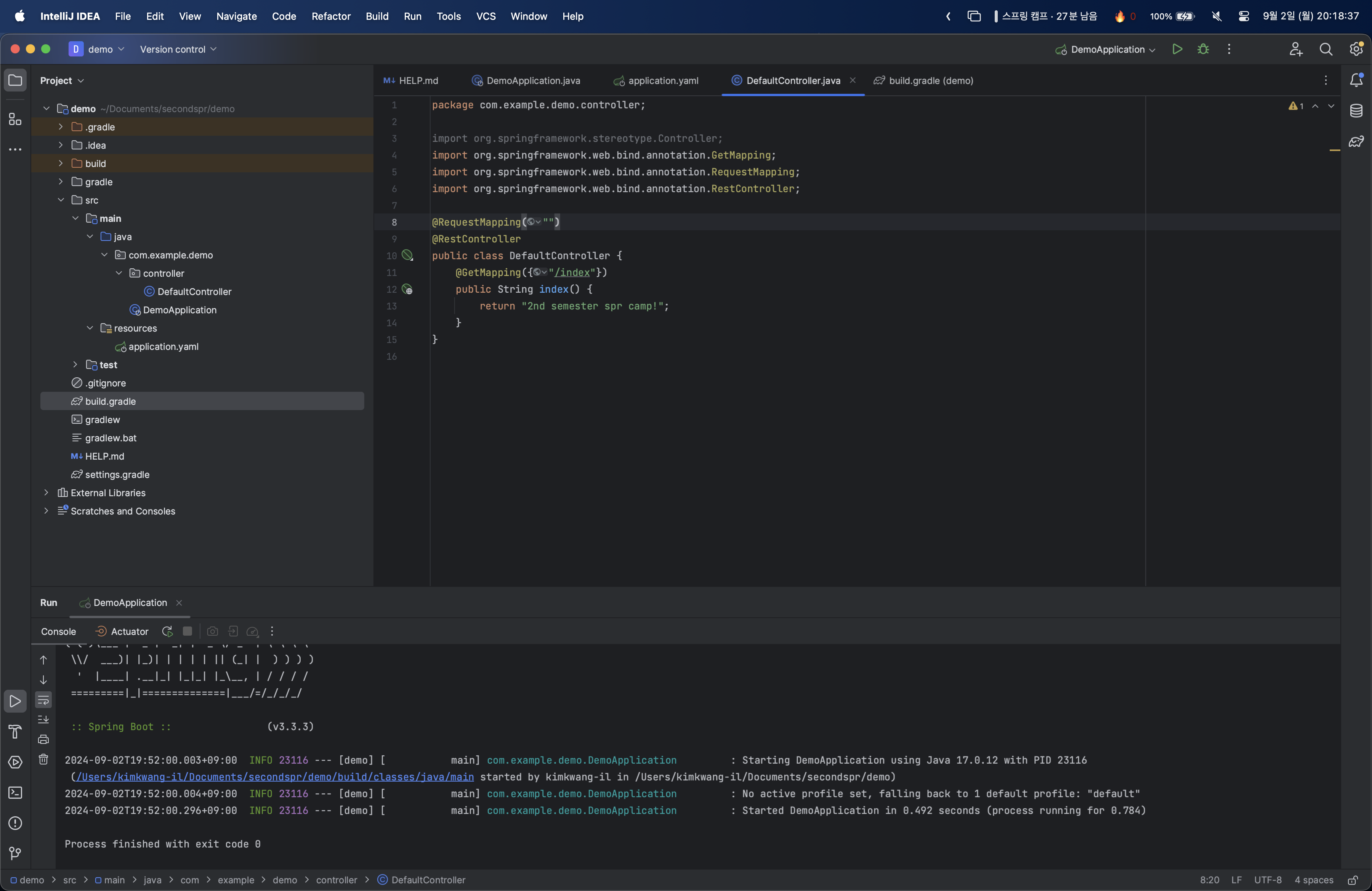Toggle scroll to end in console
Viewport: 1372px width, 891px height.
click(43, 719)
